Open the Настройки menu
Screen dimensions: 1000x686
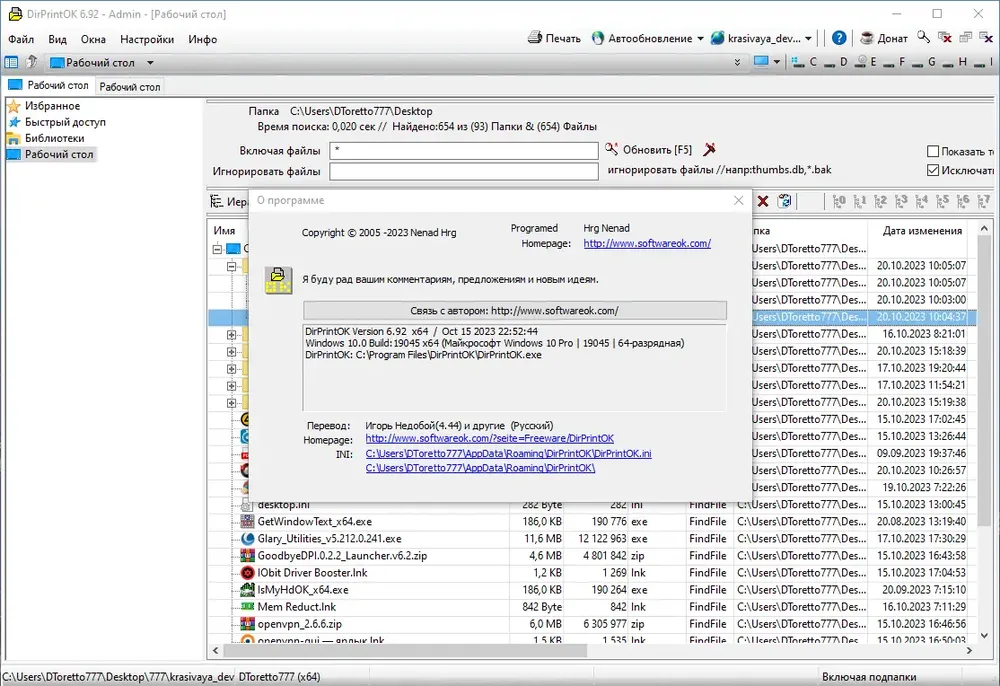[147, 40]
